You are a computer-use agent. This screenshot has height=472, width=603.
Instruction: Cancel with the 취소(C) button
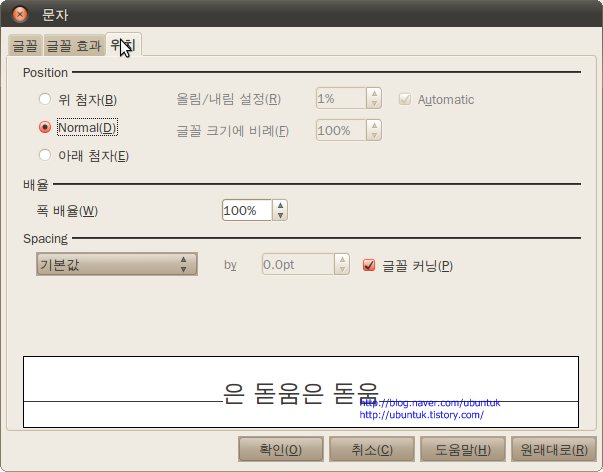tap(372, 449)
